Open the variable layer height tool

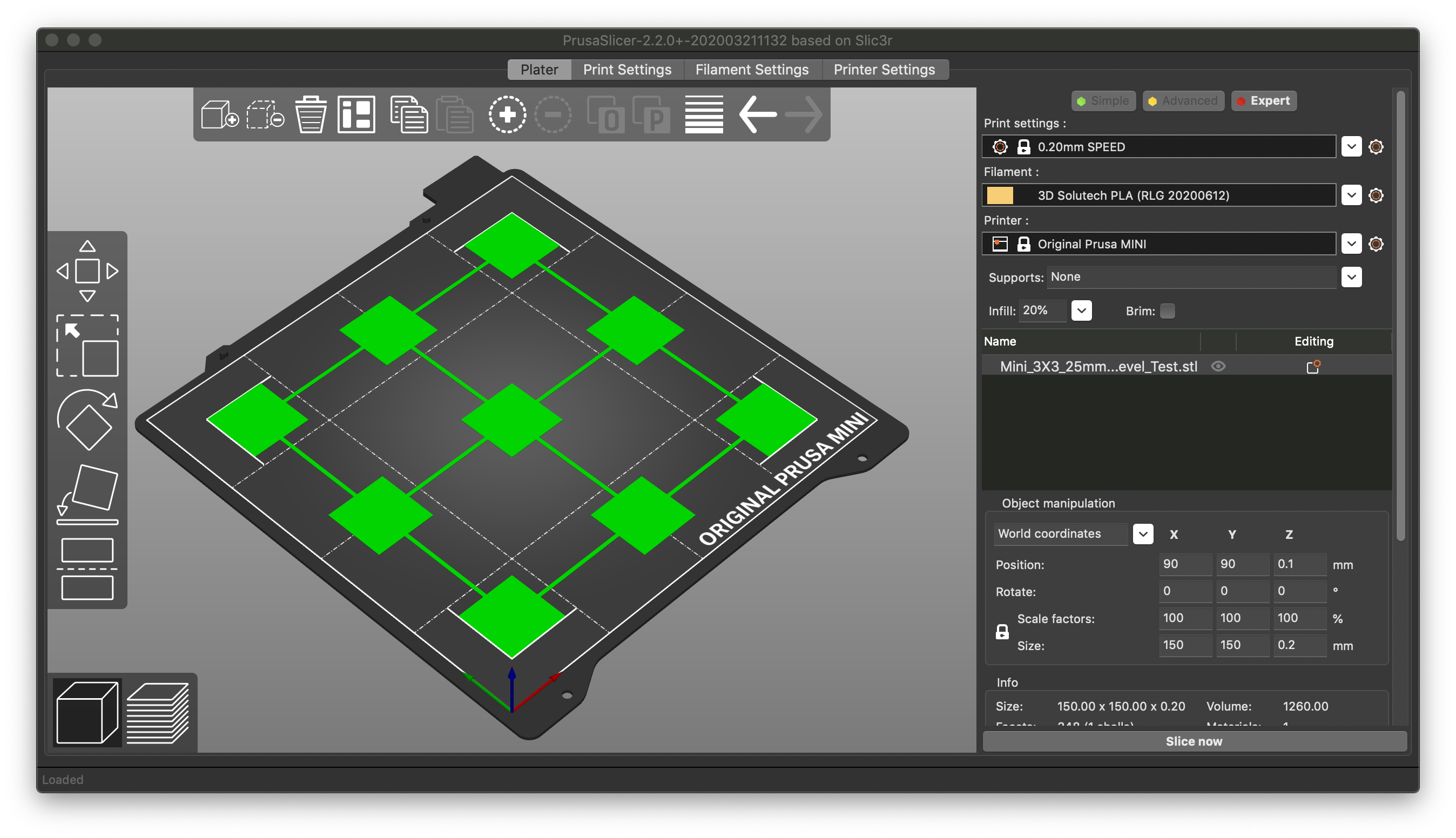click(x=704, y=114)
